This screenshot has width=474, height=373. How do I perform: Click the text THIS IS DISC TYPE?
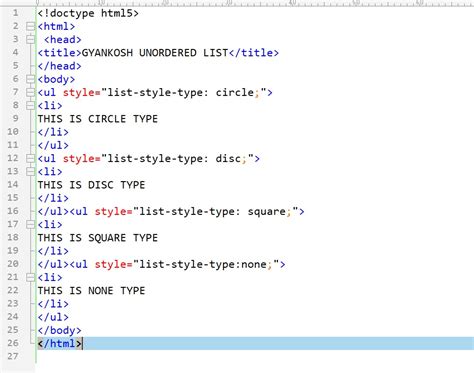pos(91,185)
